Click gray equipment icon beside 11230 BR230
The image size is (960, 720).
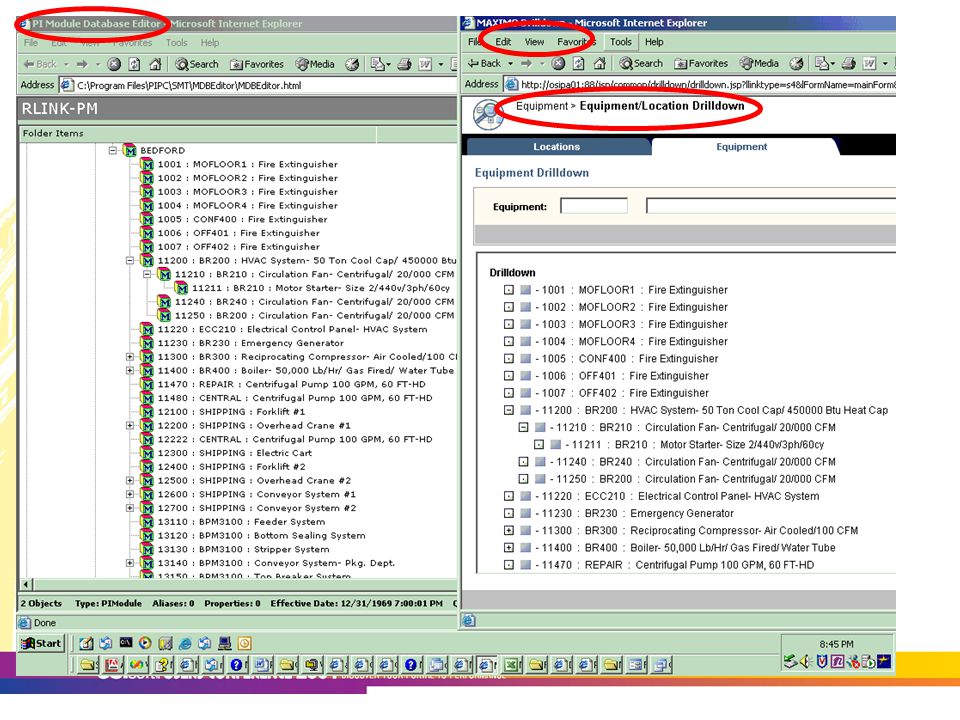[x=525, y=513]
